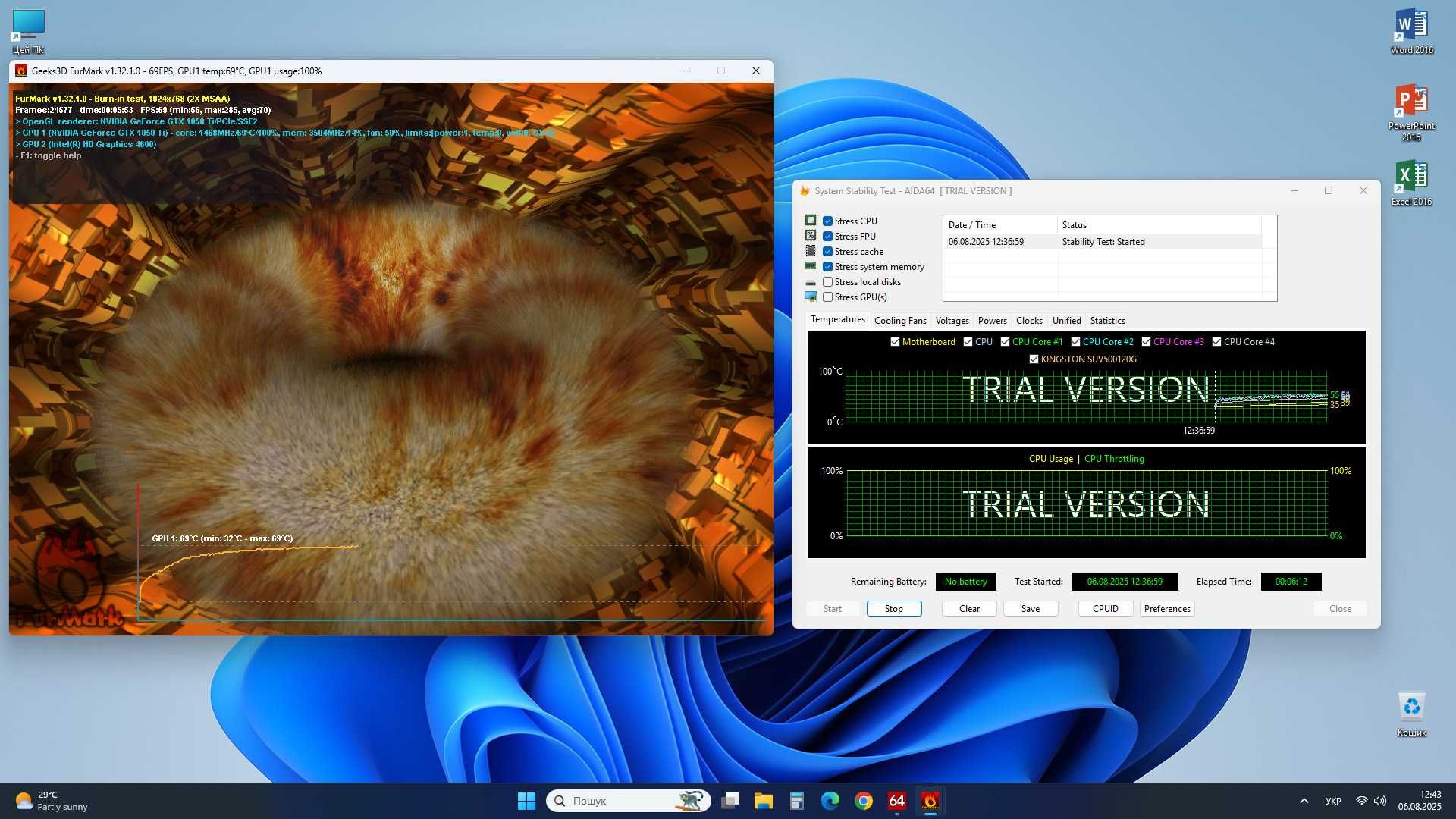Click the Stress GPU(s) monitor icon

811,297
